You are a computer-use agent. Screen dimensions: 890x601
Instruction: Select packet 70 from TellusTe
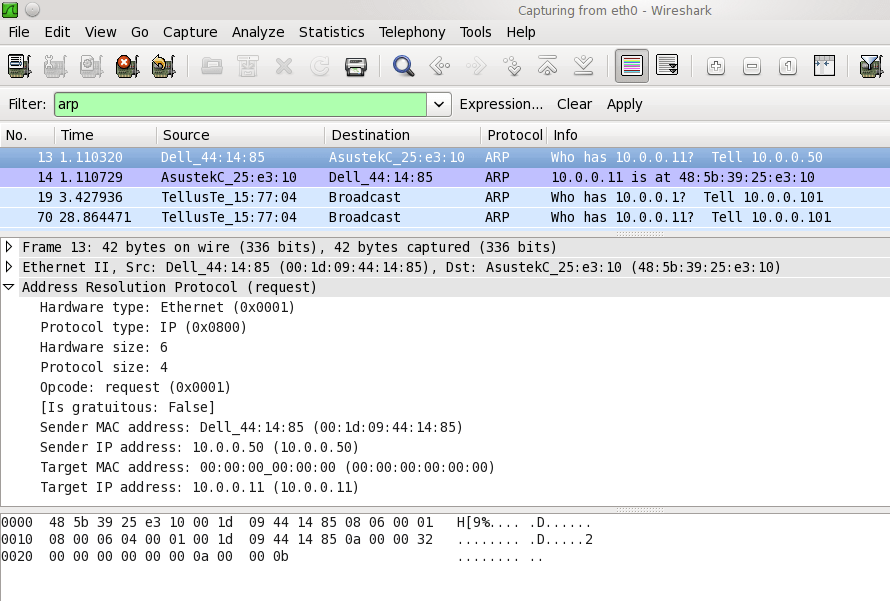tap(445, 217)
